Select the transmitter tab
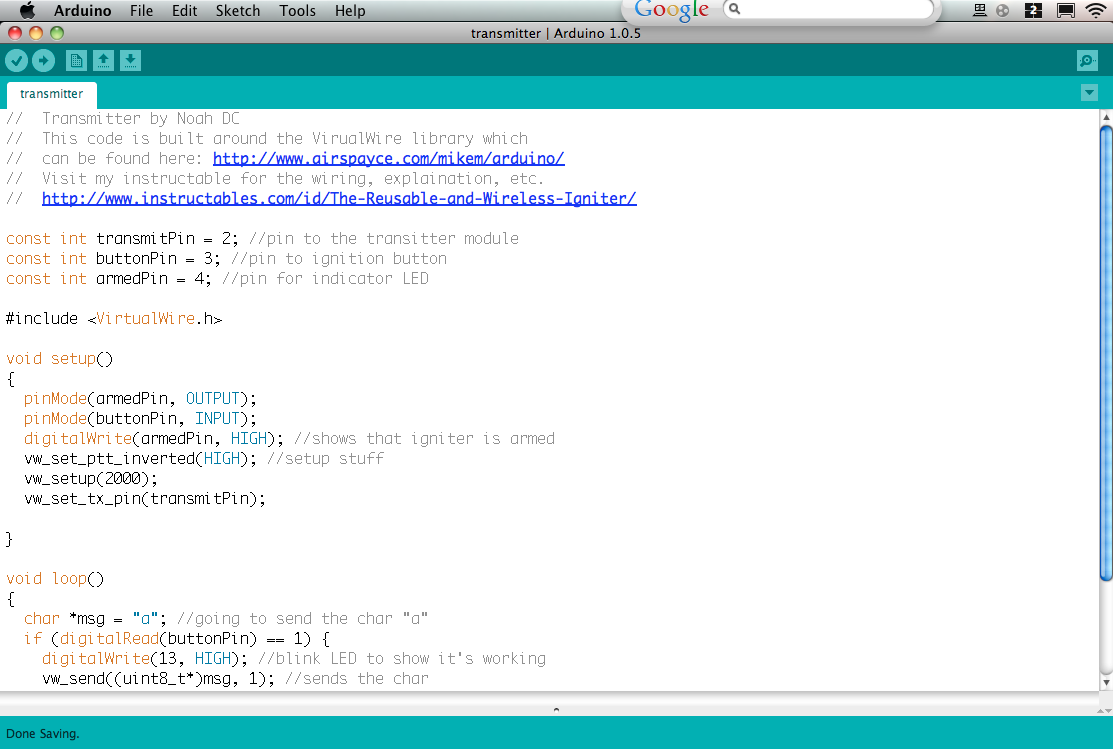This screenshot has height=749, width=1113. [51, 94]
